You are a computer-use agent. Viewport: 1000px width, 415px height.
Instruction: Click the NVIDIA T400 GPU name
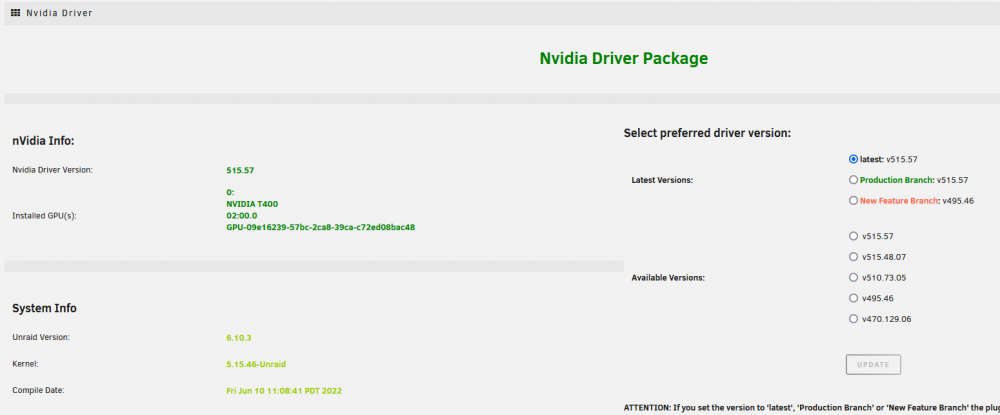coord(252,204)
